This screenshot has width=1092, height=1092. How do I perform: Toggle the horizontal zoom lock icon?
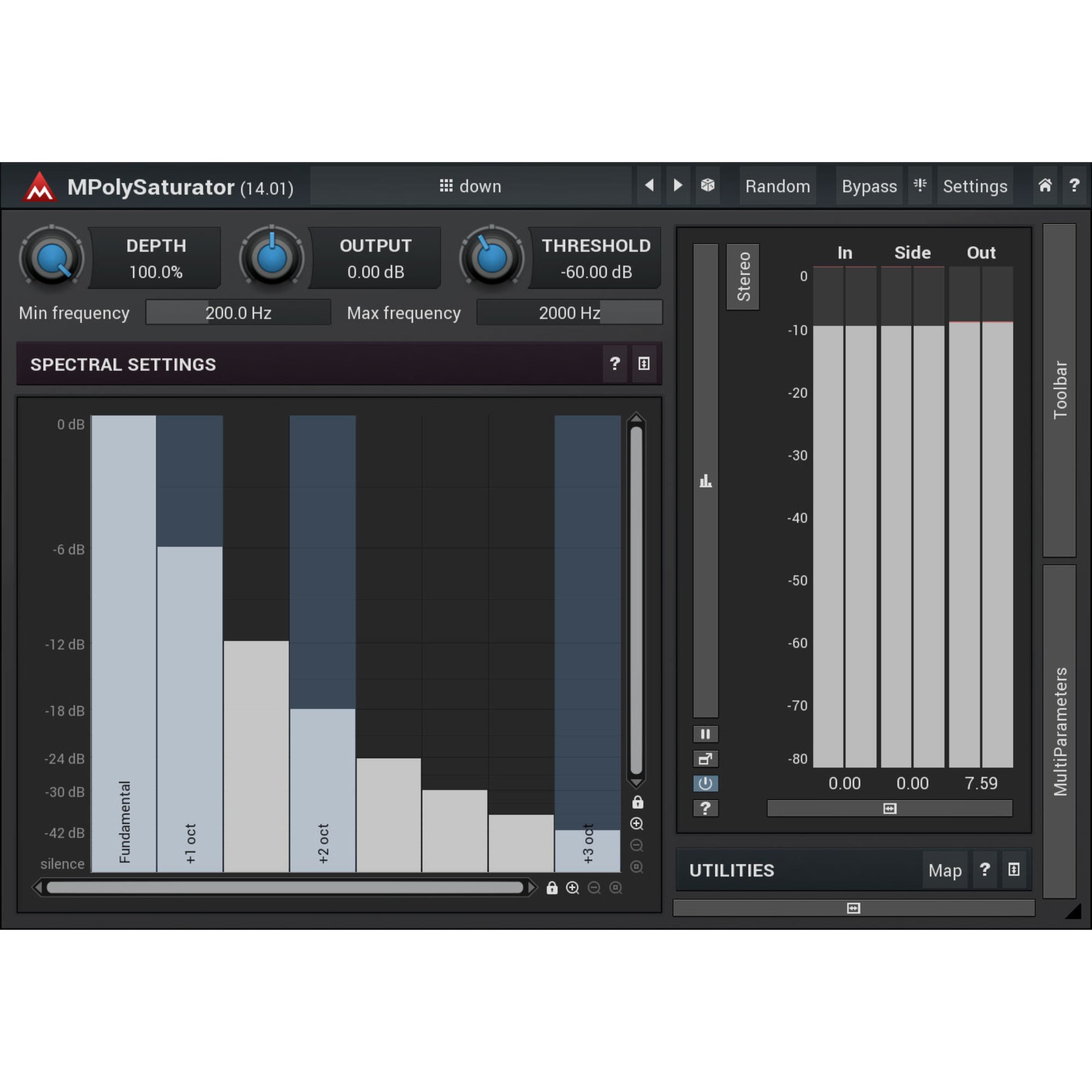[552, 888]
